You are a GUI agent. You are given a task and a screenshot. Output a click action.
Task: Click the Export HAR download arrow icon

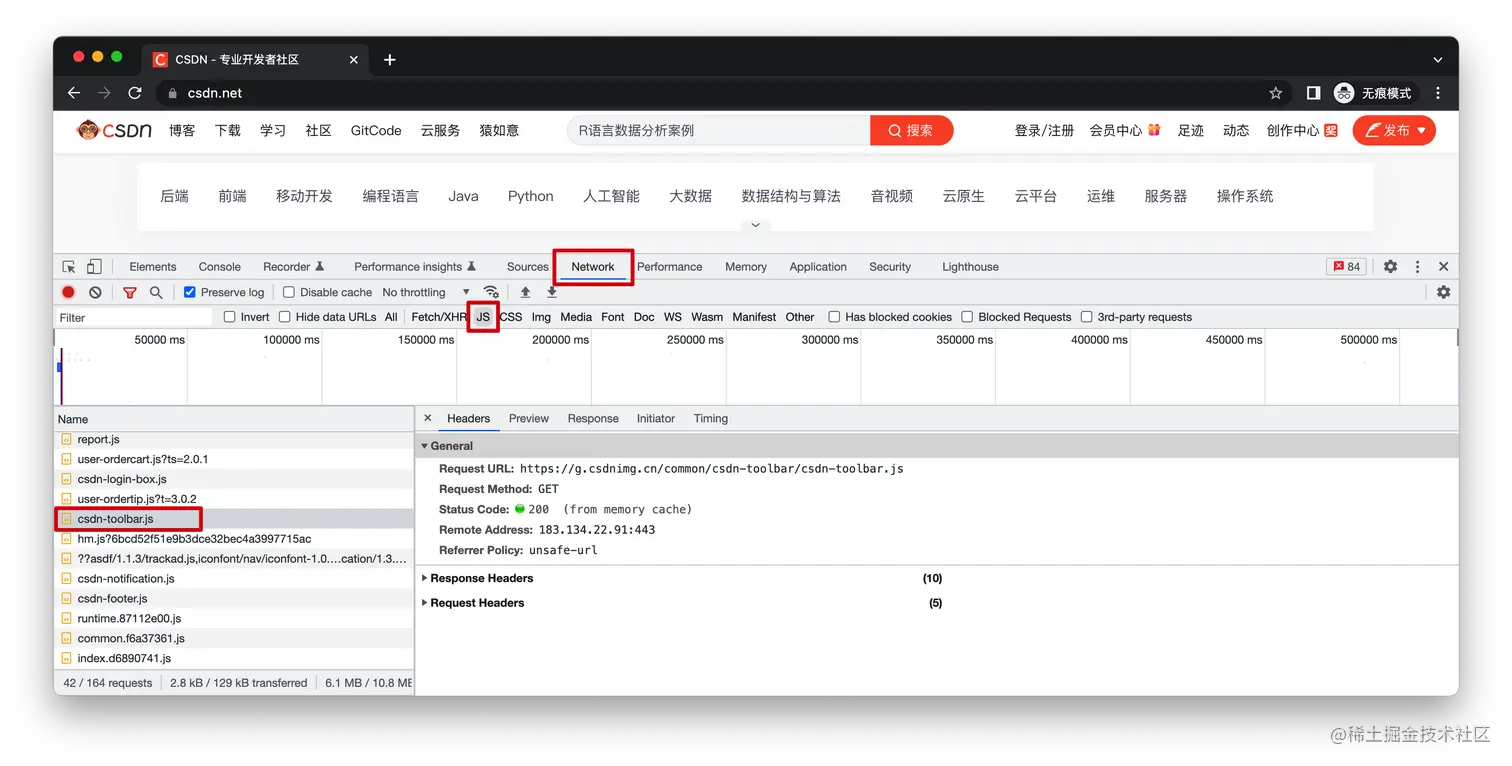click(x=551, y=292)
